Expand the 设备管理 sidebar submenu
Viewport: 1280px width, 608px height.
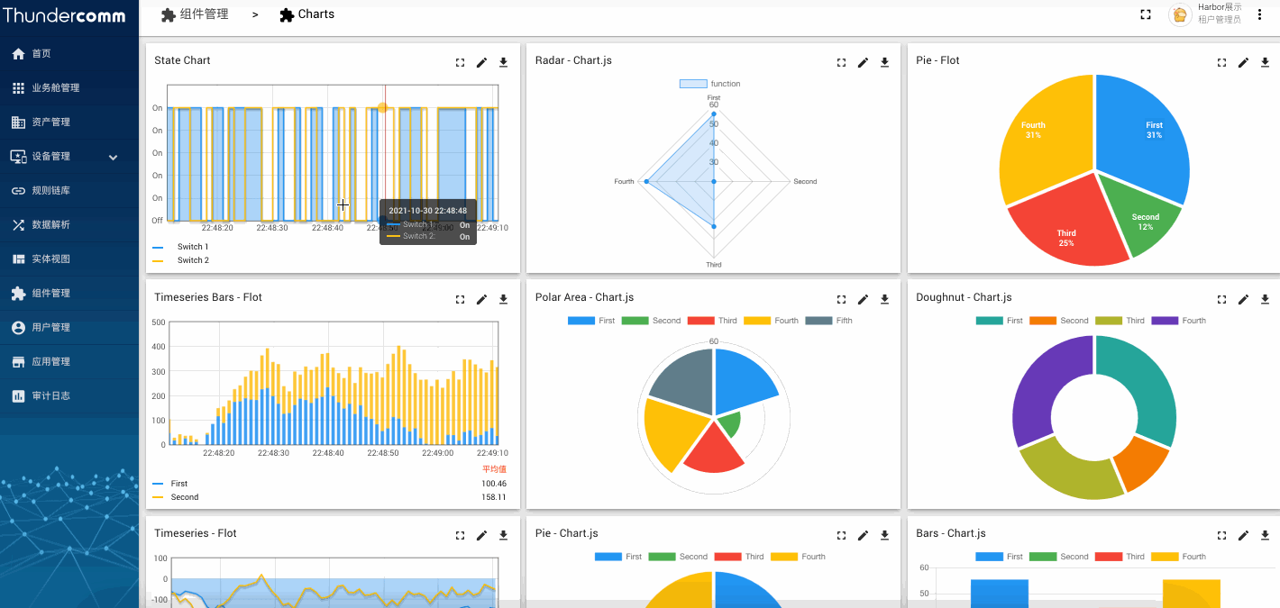coord(113,157)
